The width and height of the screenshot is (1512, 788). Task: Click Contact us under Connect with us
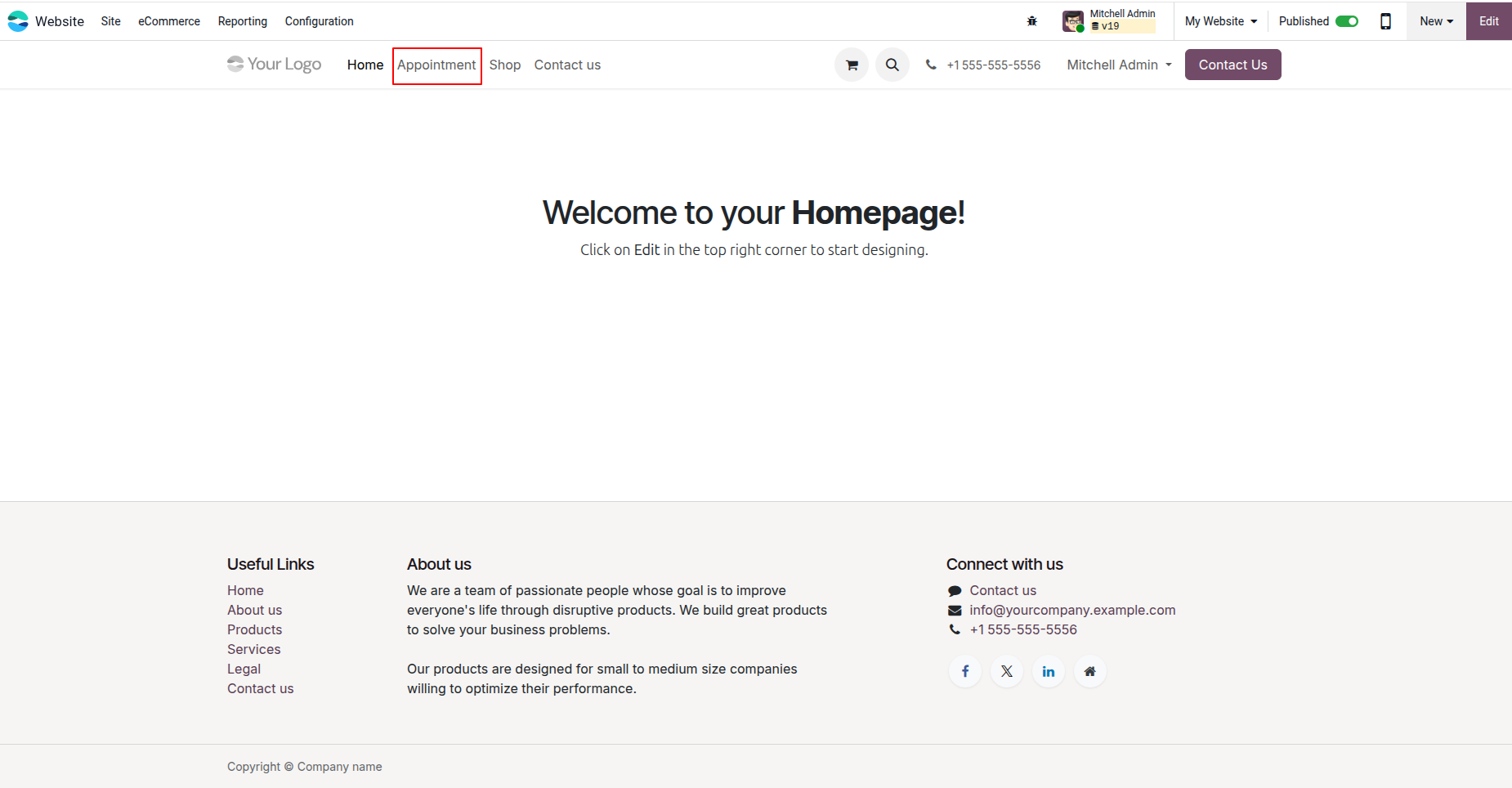point(1003,590)
